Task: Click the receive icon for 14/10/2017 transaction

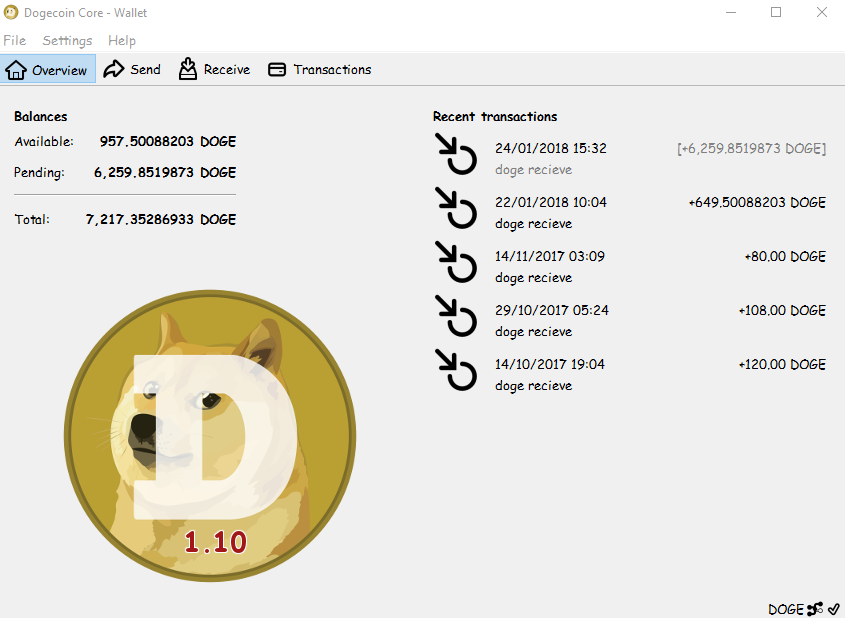Action: pos(456,370)
